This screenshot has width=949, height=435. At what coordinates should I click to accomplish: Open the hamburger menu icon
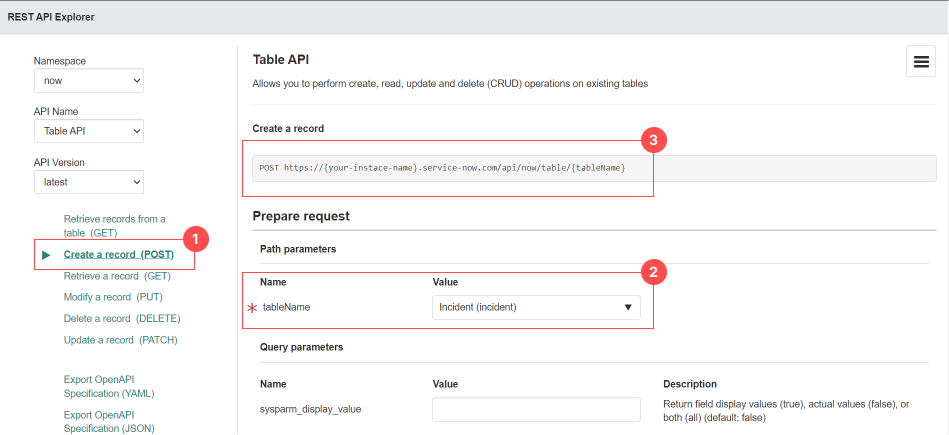pos(921,62)
